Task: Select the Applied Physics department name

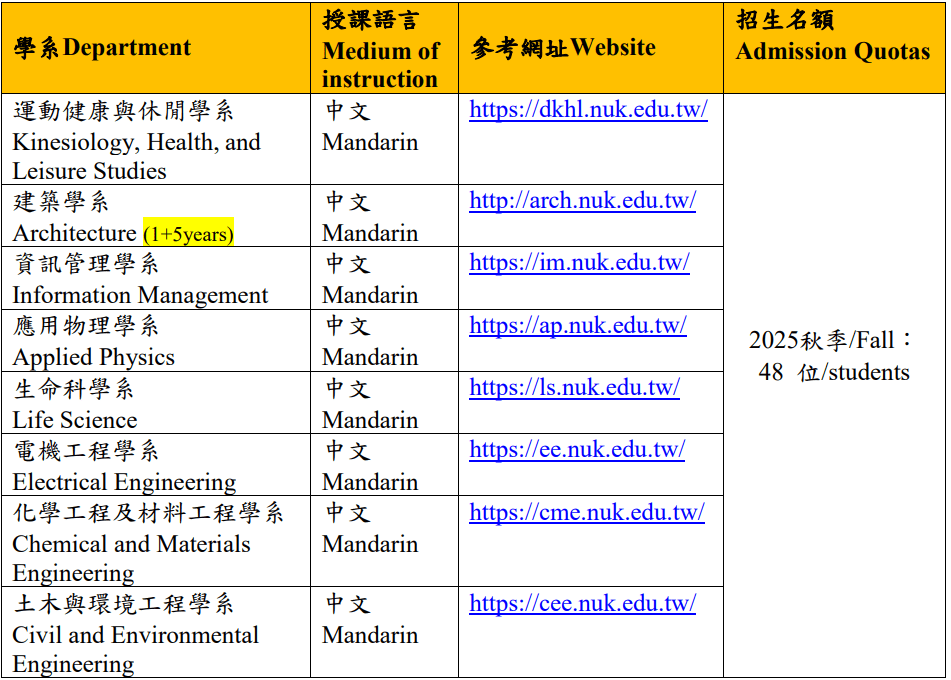Action: [x=93, y=357]
